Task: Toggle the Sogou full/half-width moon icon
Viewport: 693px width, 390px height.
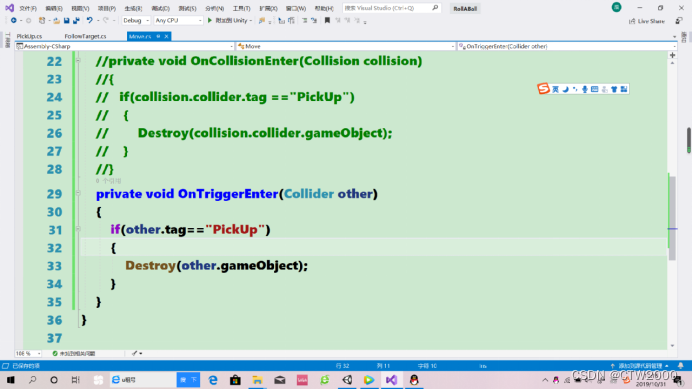Action: click(x=565, y=89)
